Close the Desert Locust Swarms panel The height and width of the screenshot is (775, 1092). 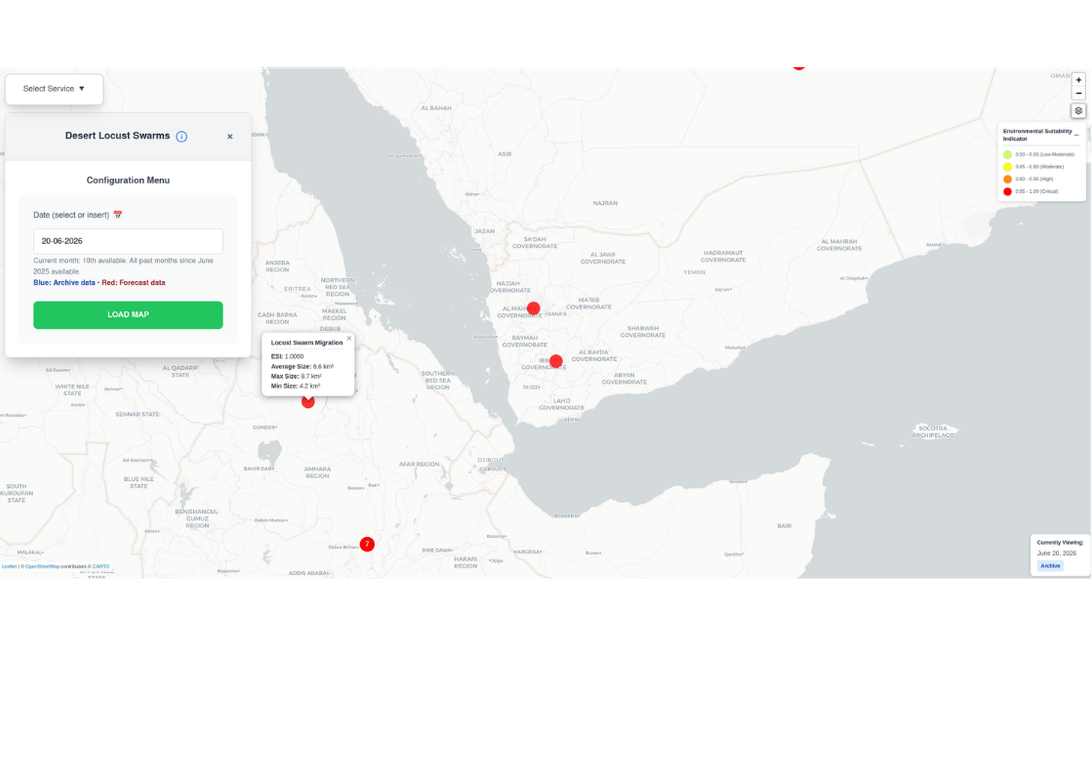point(230,136)
